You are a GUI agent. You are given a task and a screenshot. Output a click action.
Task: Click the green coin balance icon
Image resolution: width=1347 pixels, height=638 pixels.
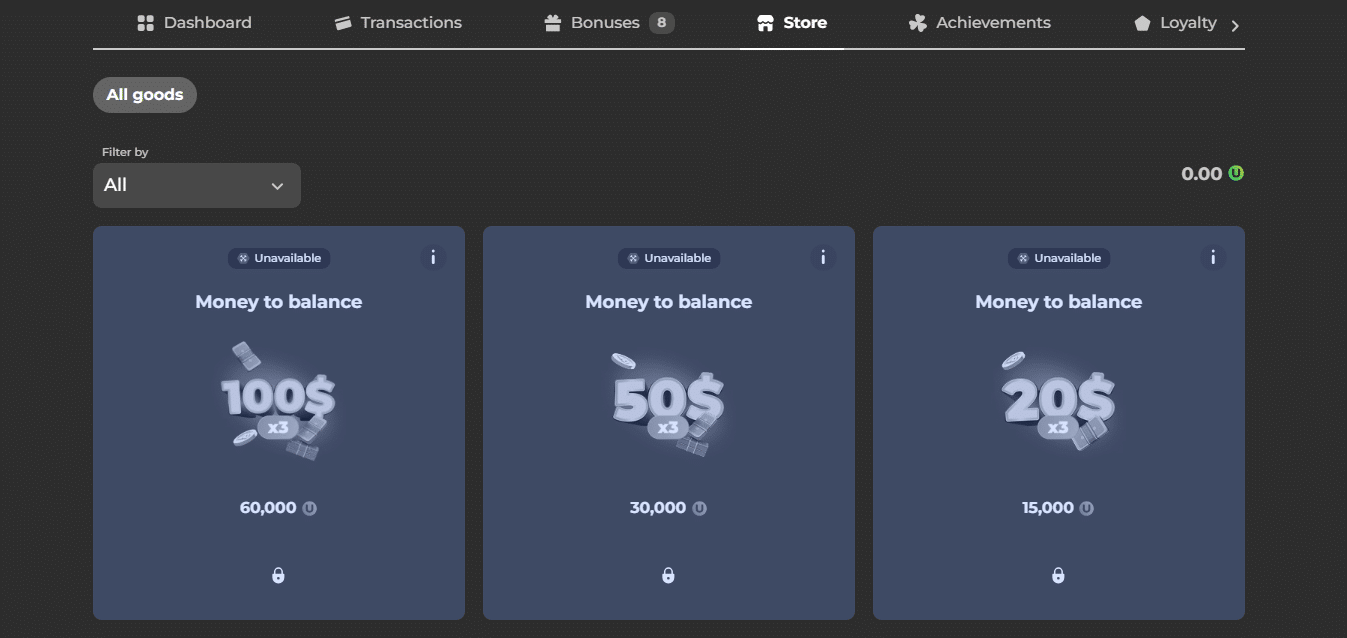coord(1236,173)
